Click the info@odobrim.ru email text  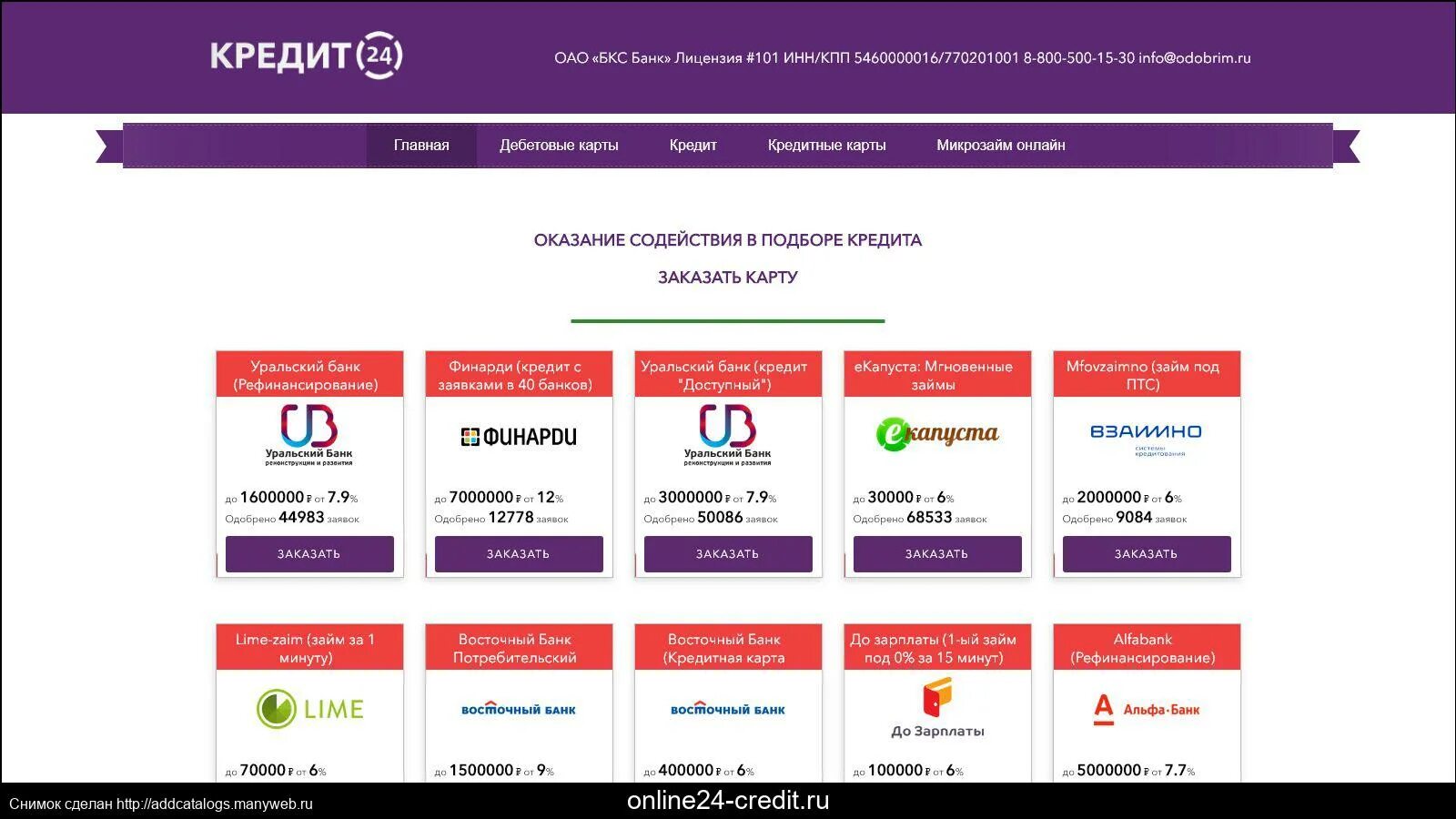click(x=1195, y=58)
